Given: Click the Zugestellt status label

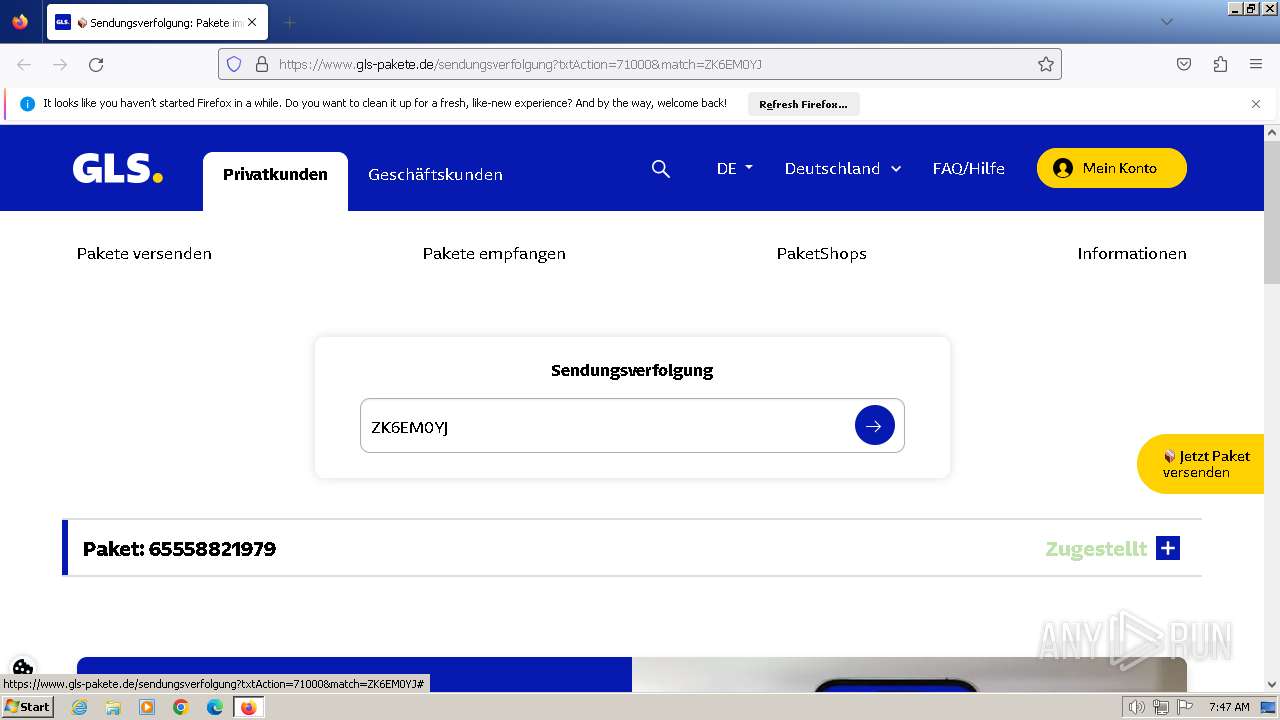Looking at the screenshot, I should click(x=1096, y=549).
